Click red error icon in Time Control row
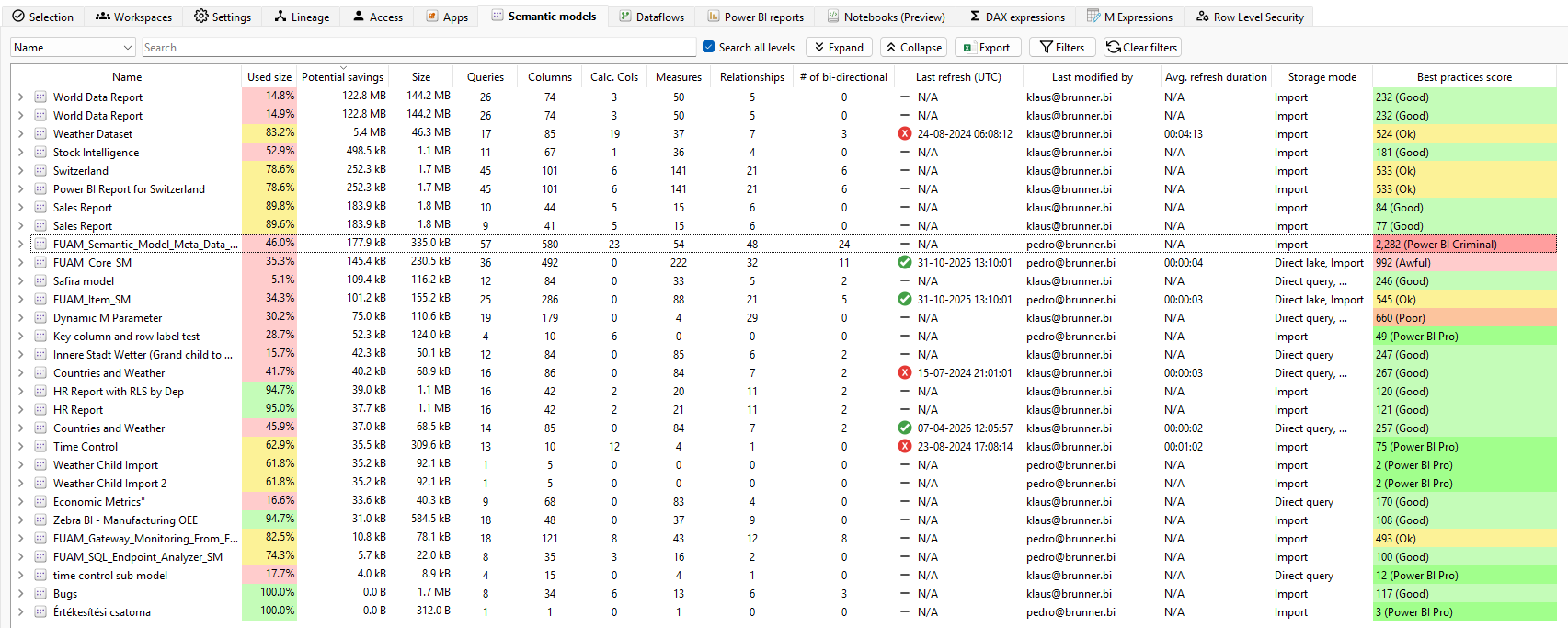1568x628 pixels. coord(905,446)
